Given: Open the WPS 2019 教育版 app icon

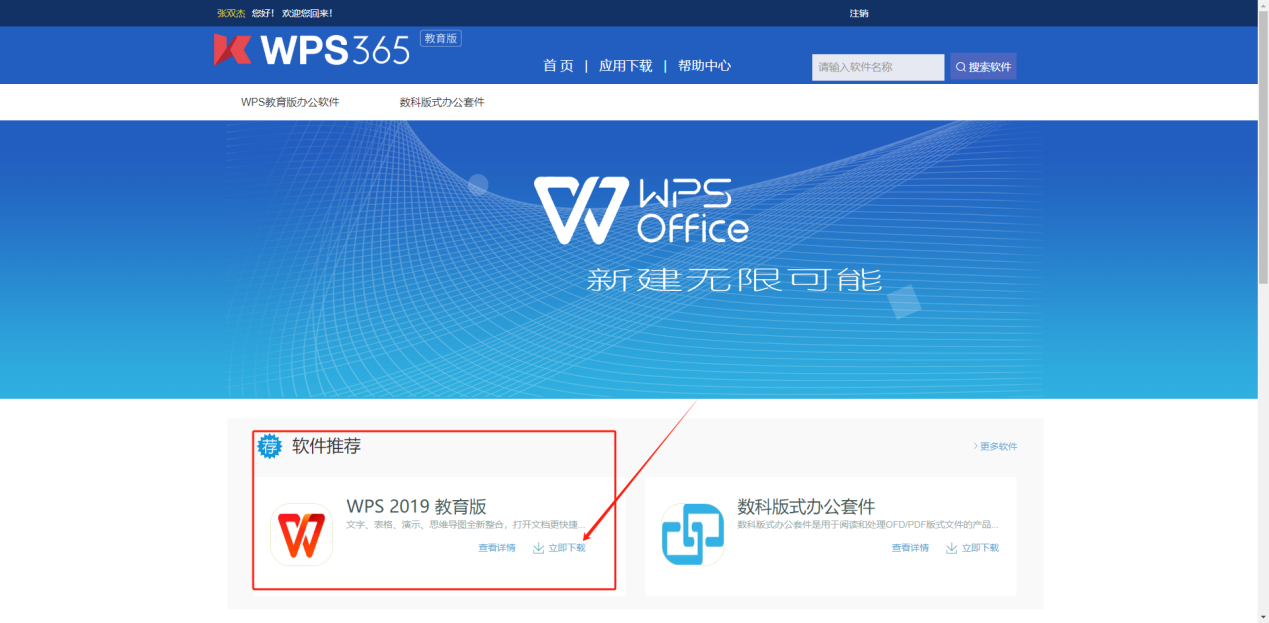Looking at the screenshot, I should pos(301,535).
